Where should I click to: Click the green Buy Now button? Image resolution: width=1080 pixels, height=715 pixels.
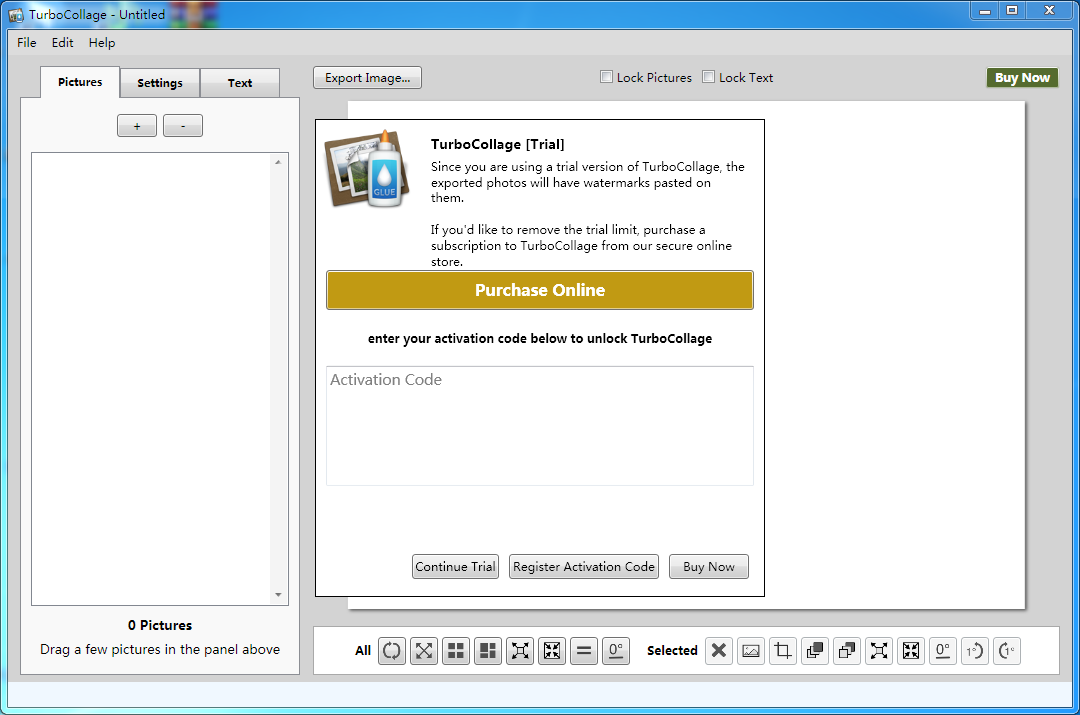tap(1022, 78)
